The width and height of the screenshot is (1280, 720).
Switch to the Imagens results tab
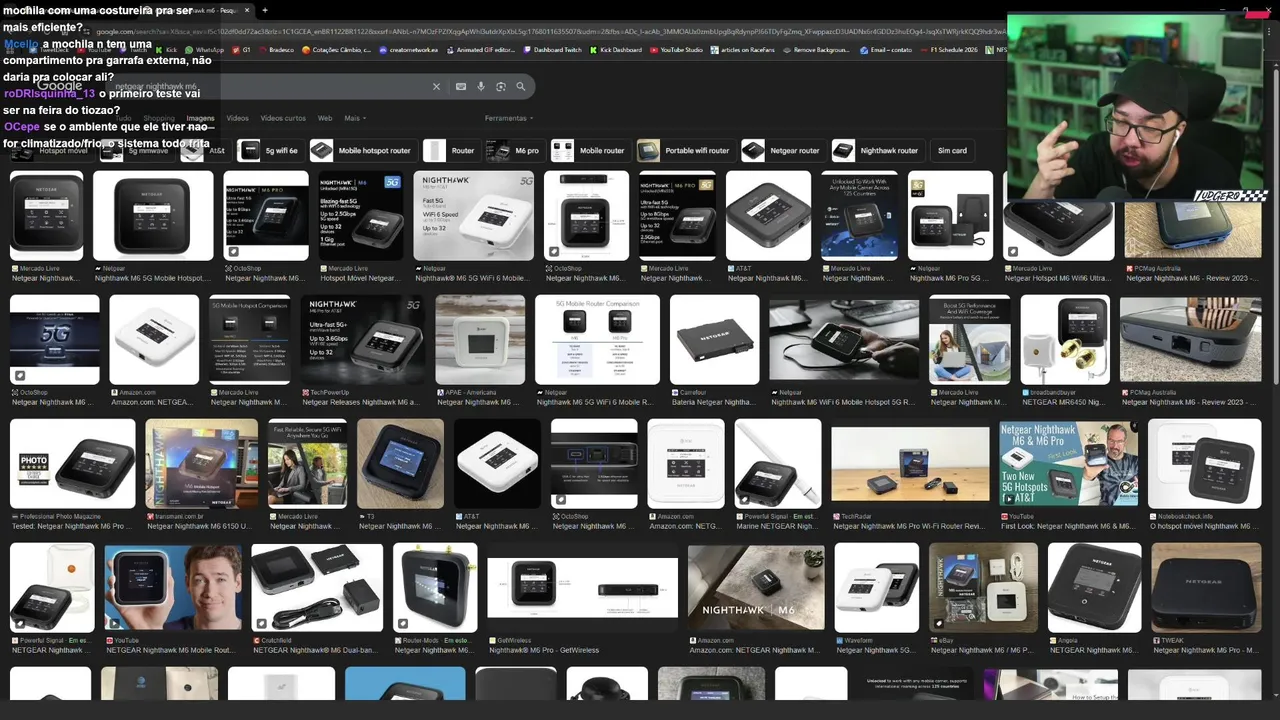tap(200, 118)
